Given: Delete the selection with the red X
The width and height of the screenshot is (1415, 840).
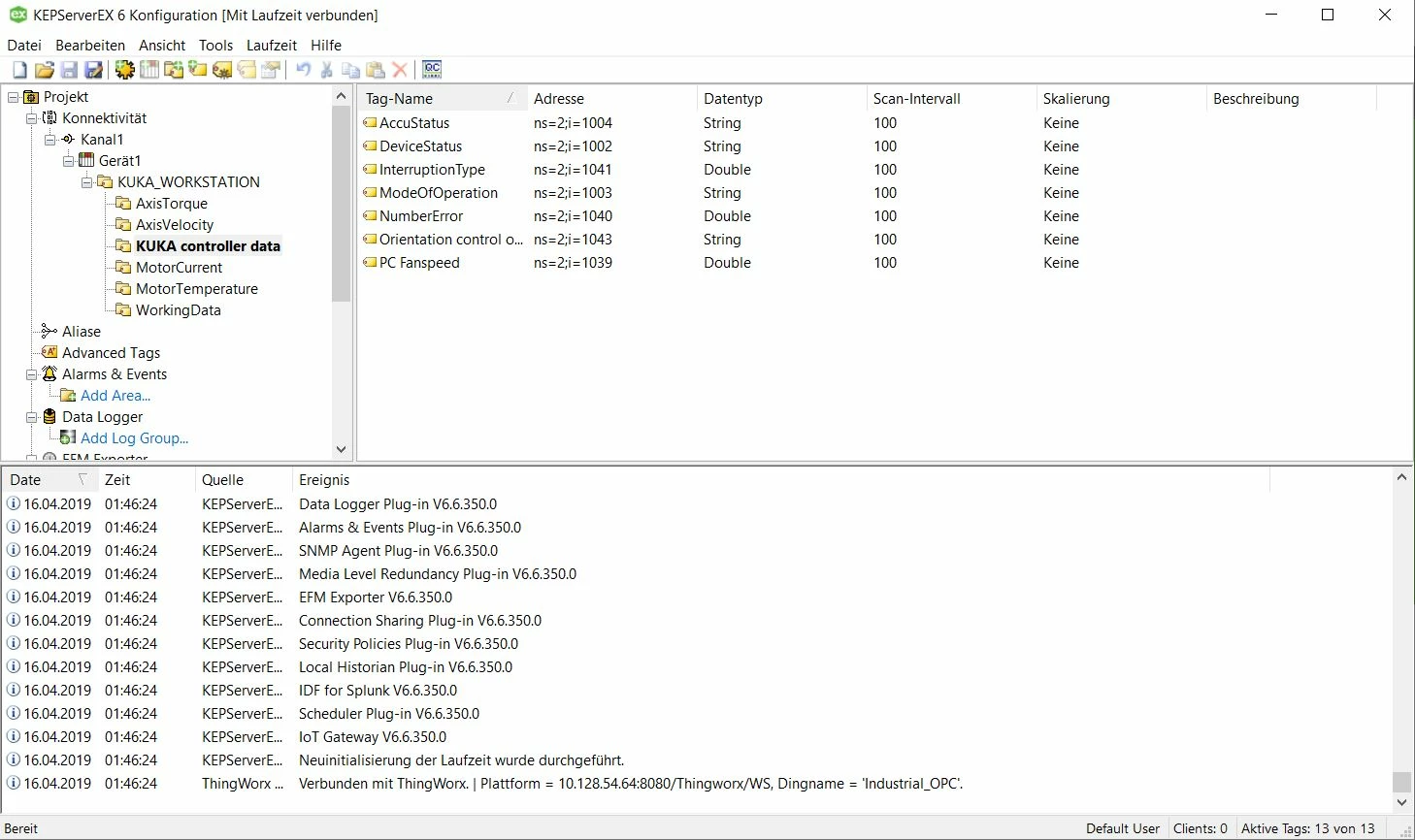Looking at the screenshot, I should (x=400, y=70).
